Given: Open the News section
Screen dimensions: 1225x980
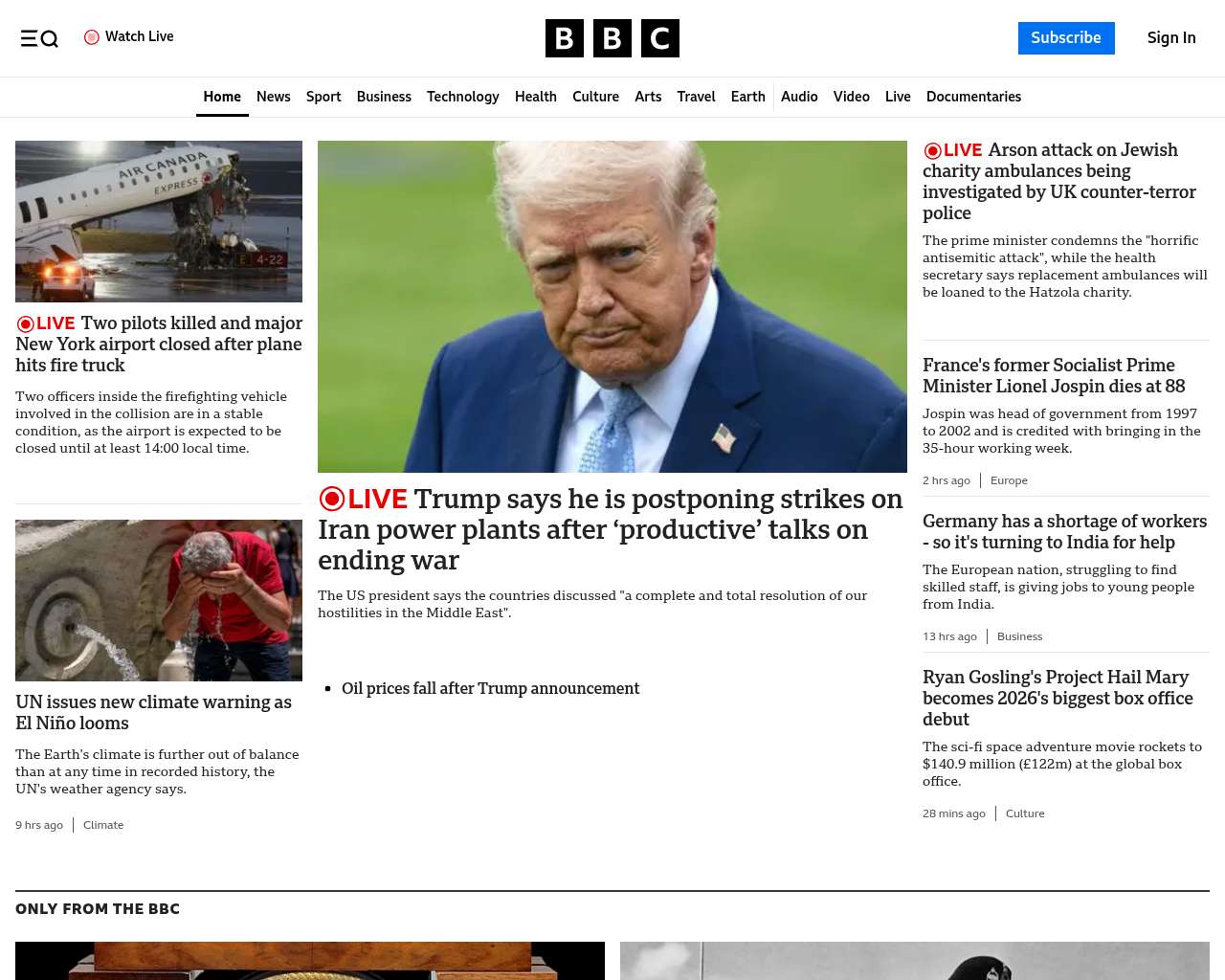Looking at the screenshot, I should pyautogui.click(x=274, y=97).
